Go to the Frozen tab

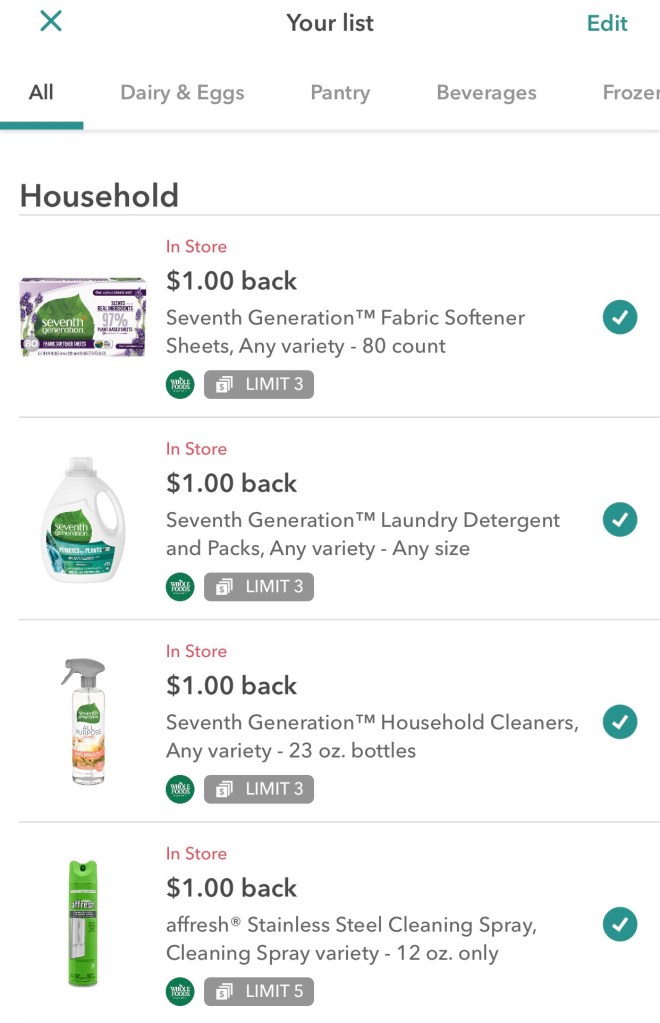click(x=630, y=93)
